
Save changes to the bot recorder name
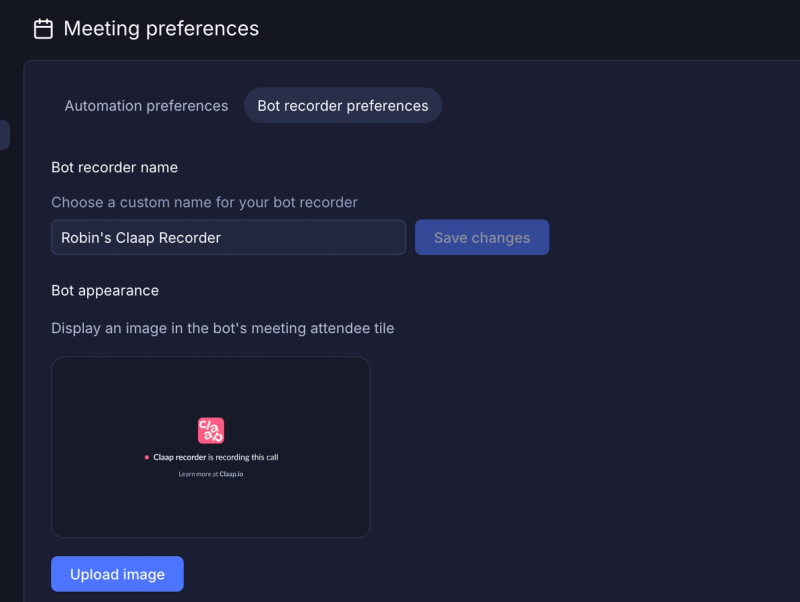point(482,237)
